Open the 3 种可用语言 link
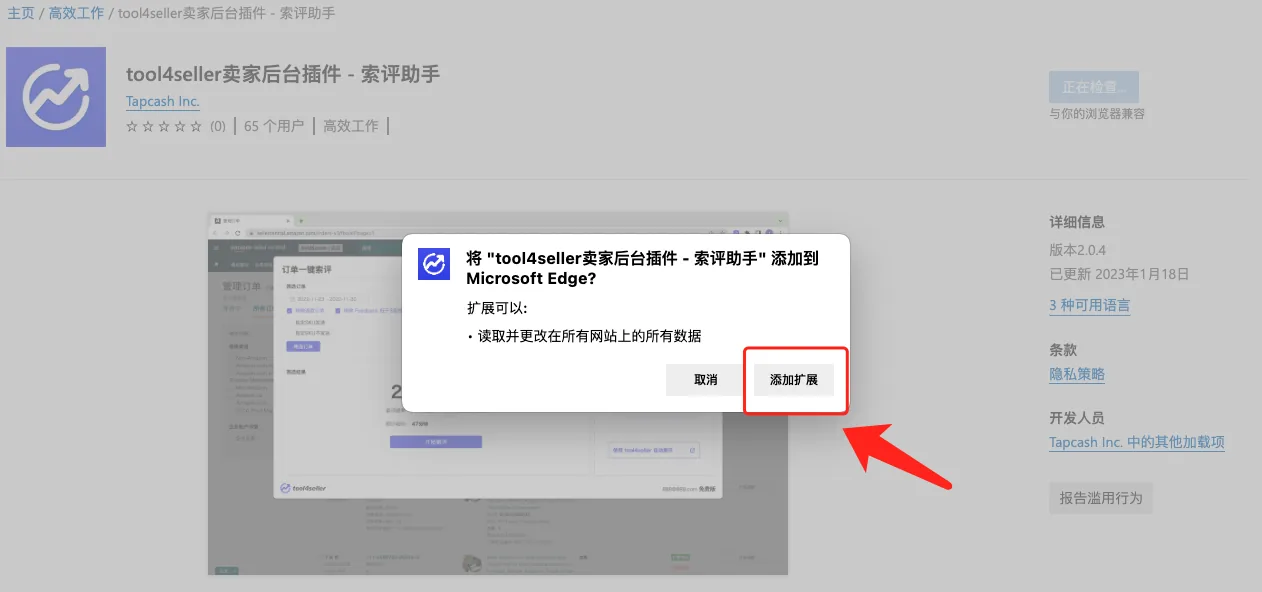 [x=1089, y=306]
